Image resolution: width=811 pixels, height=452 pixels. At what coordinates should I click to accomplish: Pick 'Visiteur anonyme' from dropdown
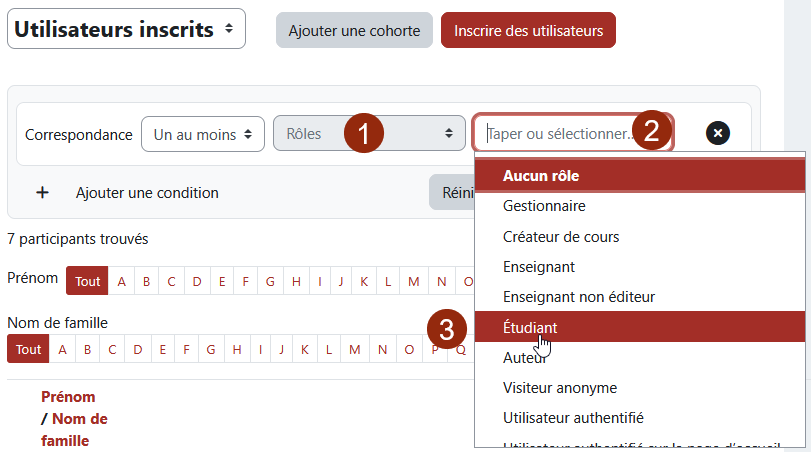click(560, 387)
